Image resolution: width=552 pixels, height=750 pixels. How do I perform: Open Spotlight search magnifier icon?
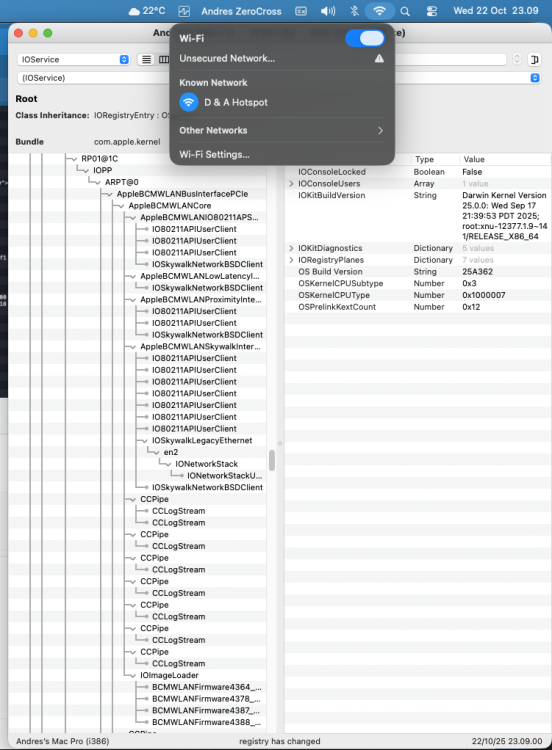pos(405,11)
